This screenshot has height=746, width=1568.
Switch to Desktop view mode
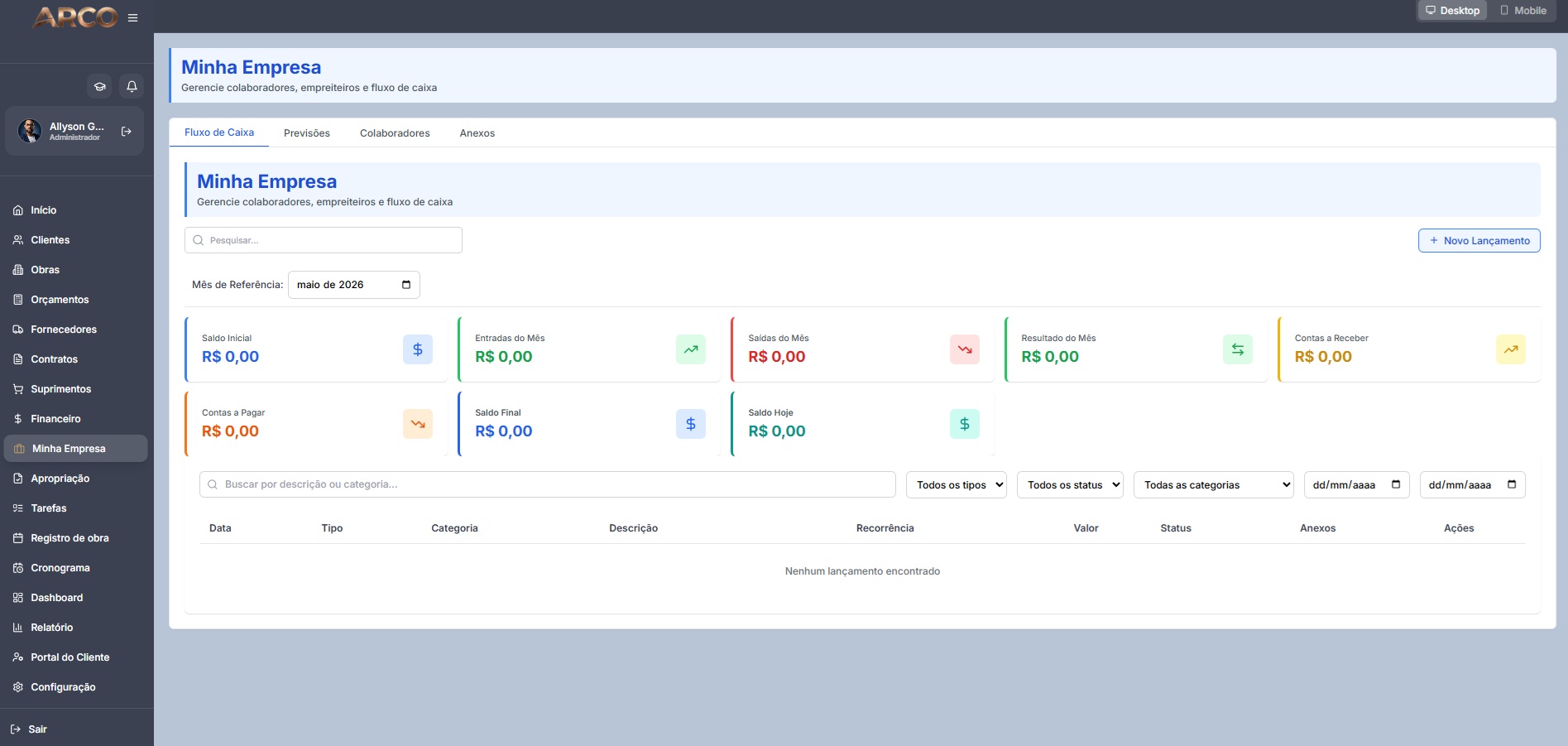pyautogui.click(x=1452, y=11)
